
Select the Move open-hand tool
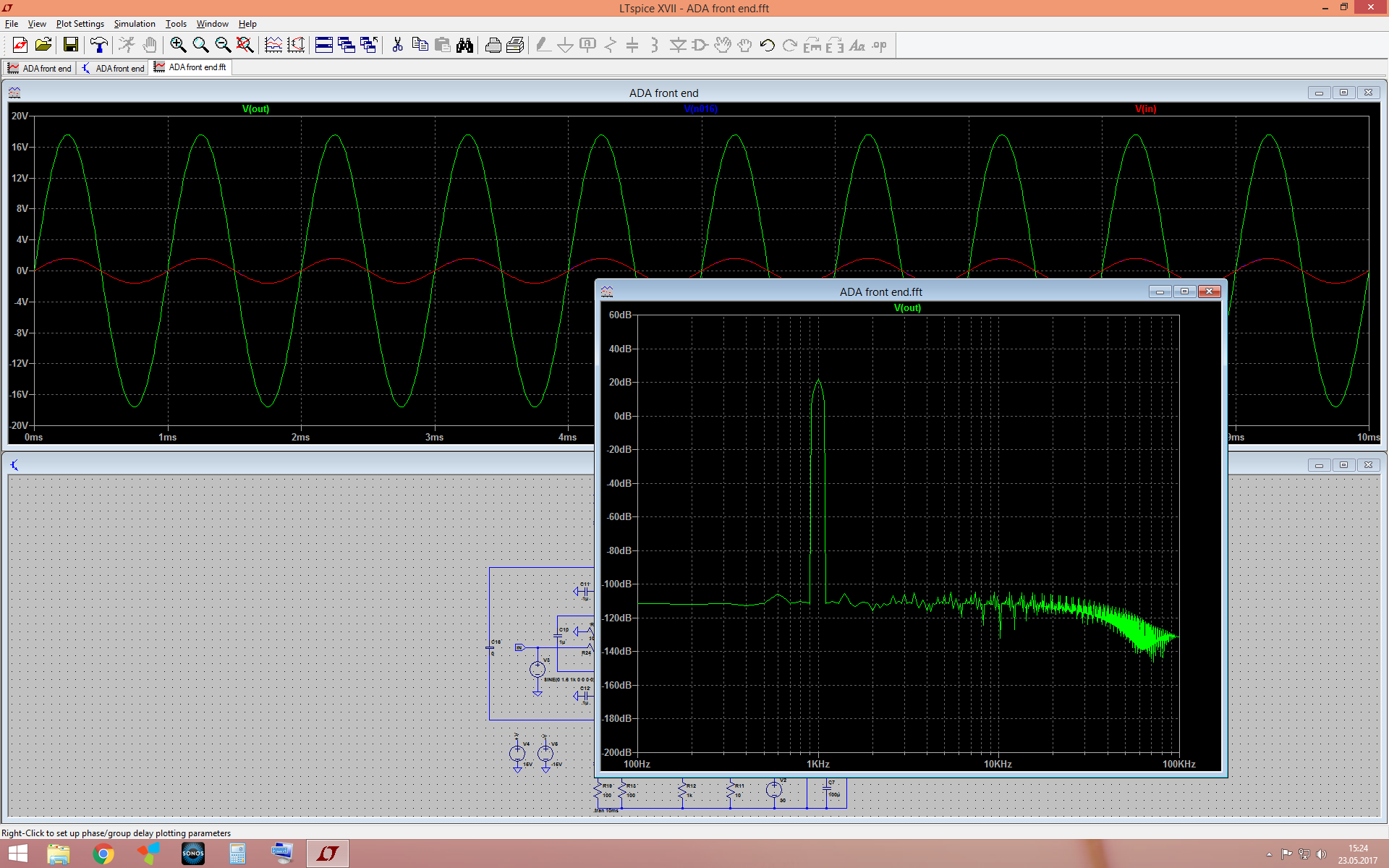point(723,46)
